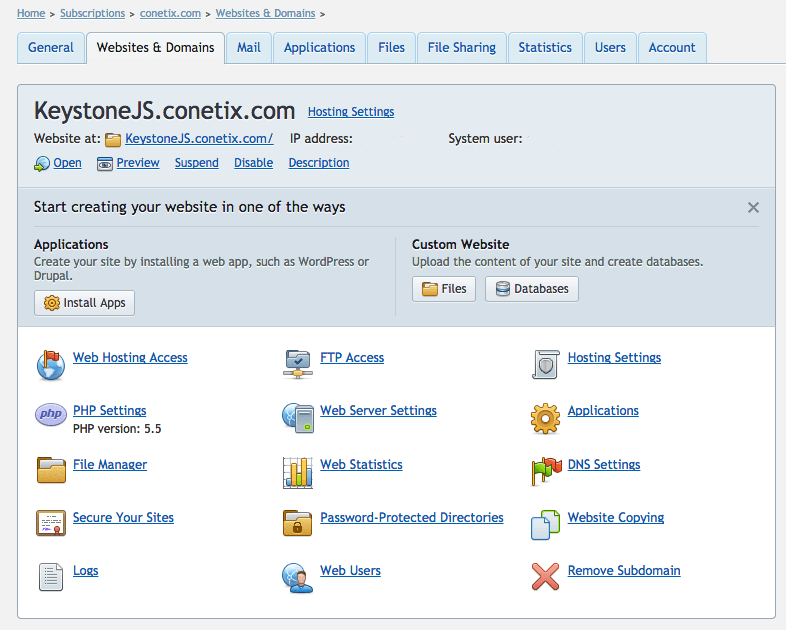Open the KeystoneJS.conetix.com/ website link
Screen dimensions: 786x630
tap(199, 139)
